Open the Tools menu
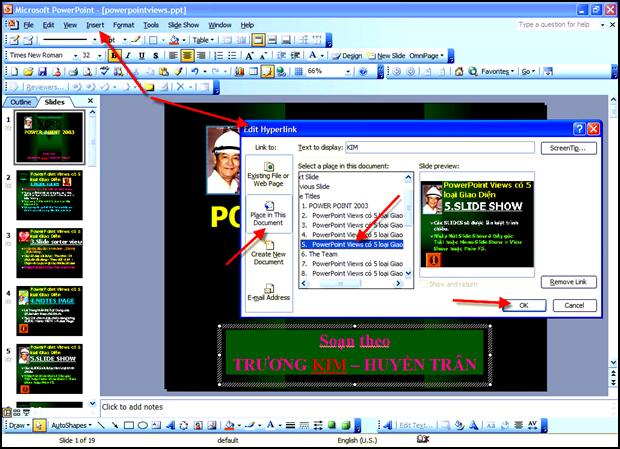 pyautogui.click(x=151, y=25)
